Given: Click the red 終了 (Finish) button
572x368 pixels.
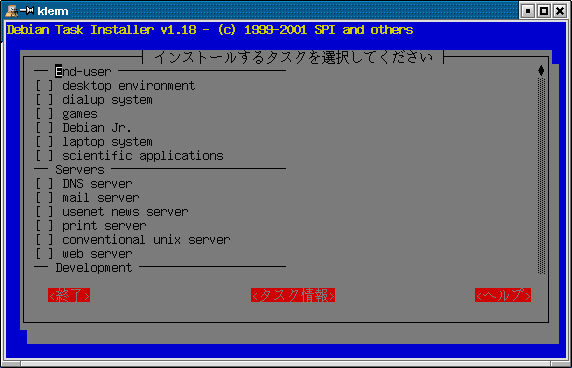Looking at the screenshot, I should click(69, 295).
